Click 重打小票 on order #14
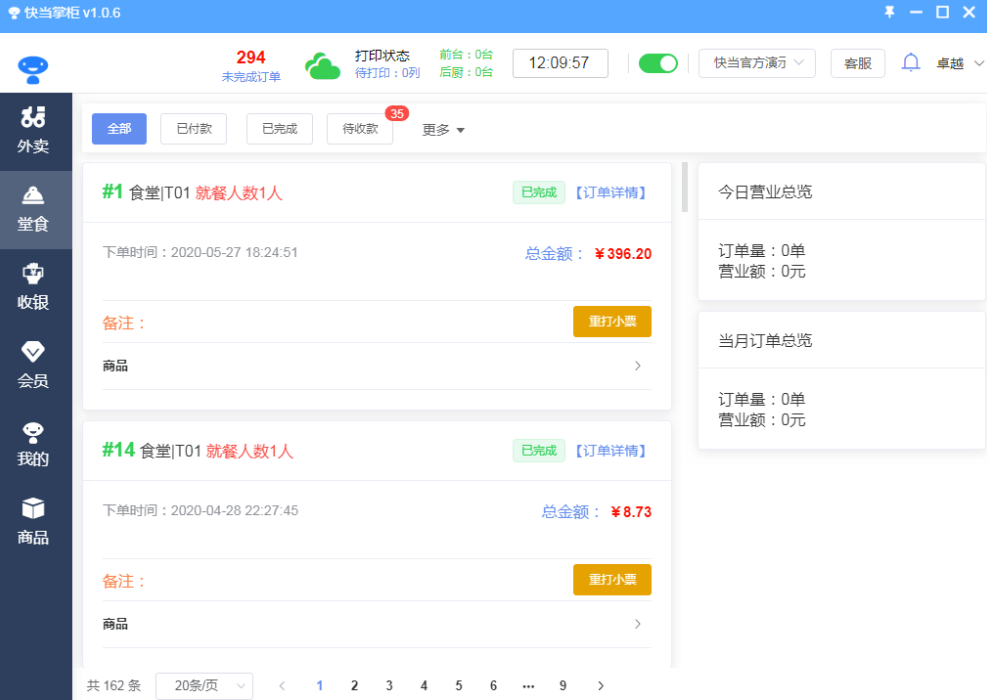This screenshot has height=700, width=987. tap(612, 579)
